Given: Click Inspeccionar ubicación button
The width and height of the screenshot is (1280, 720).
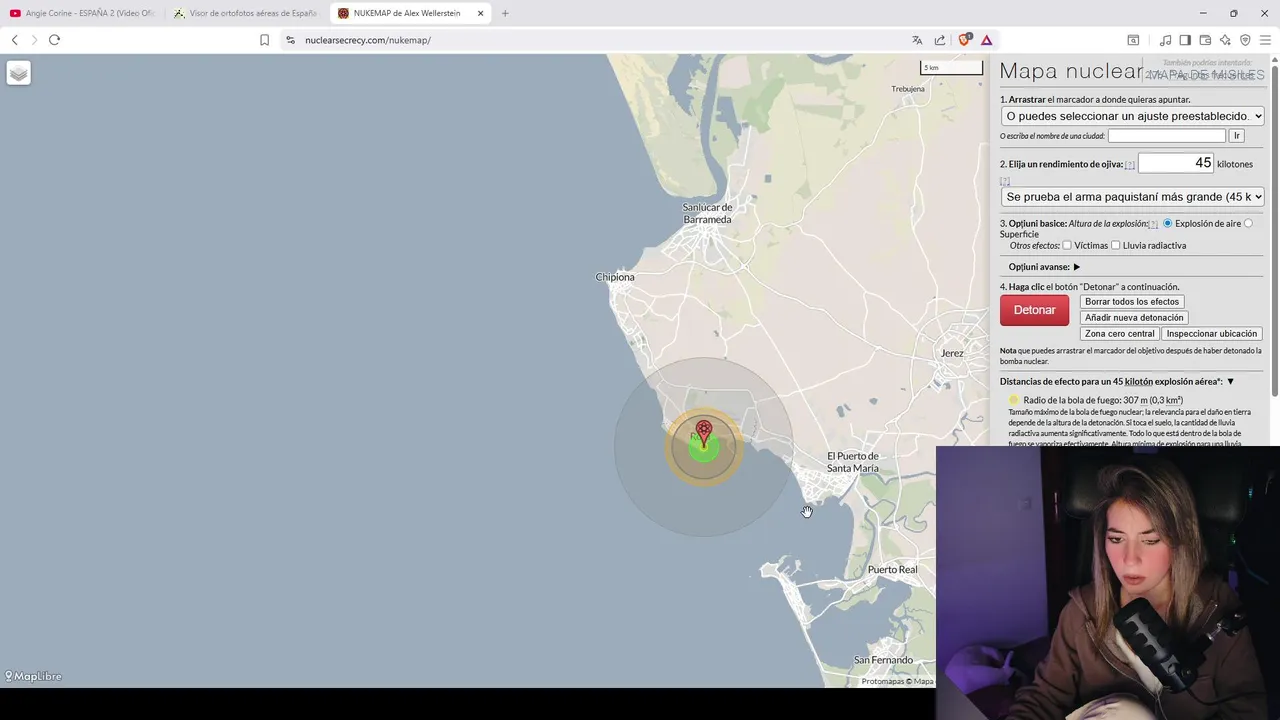Looking at the screenshot, I should (x=1211, y=334).
